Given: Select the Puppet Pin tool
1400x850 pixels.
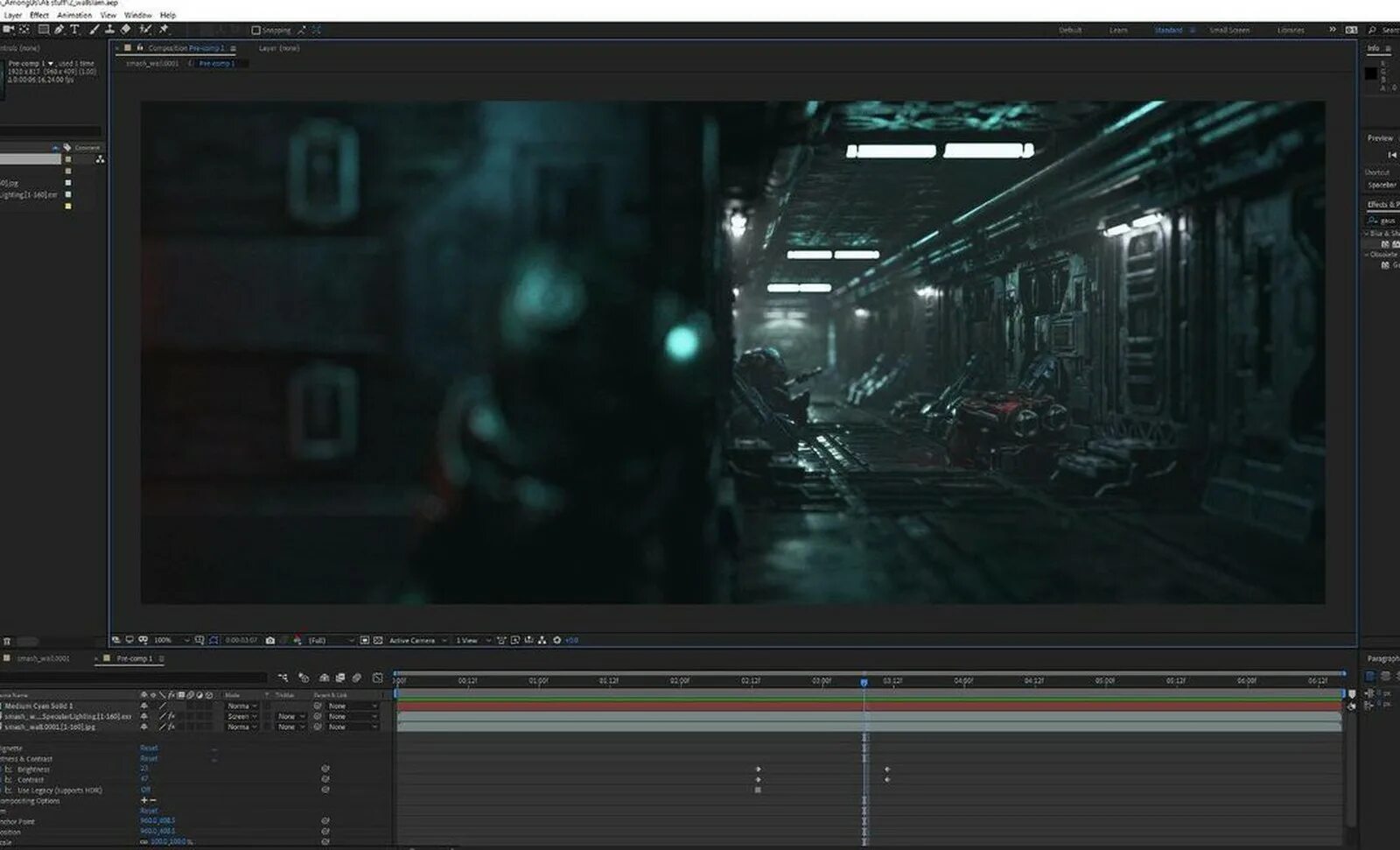Looking at the screenshot, I should point(164,30).
